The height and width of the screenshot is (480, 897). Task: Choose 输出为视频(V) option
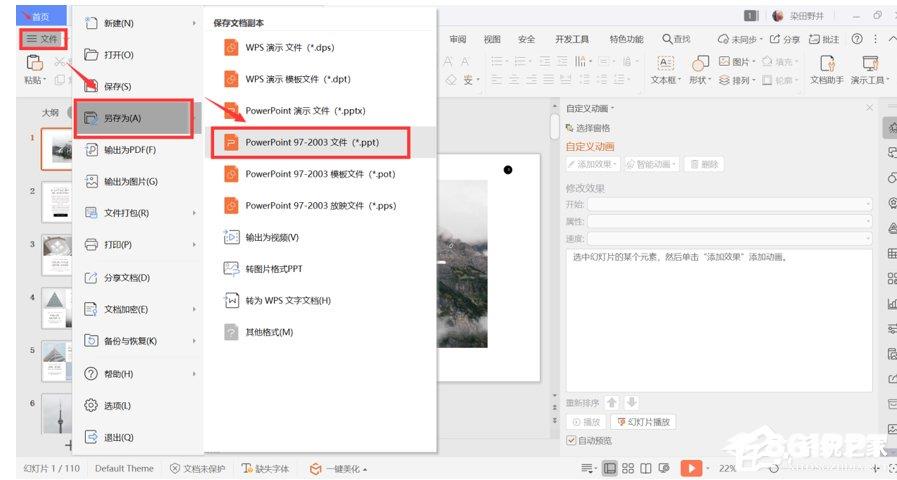pyautogui.click(x=320, y=237)
